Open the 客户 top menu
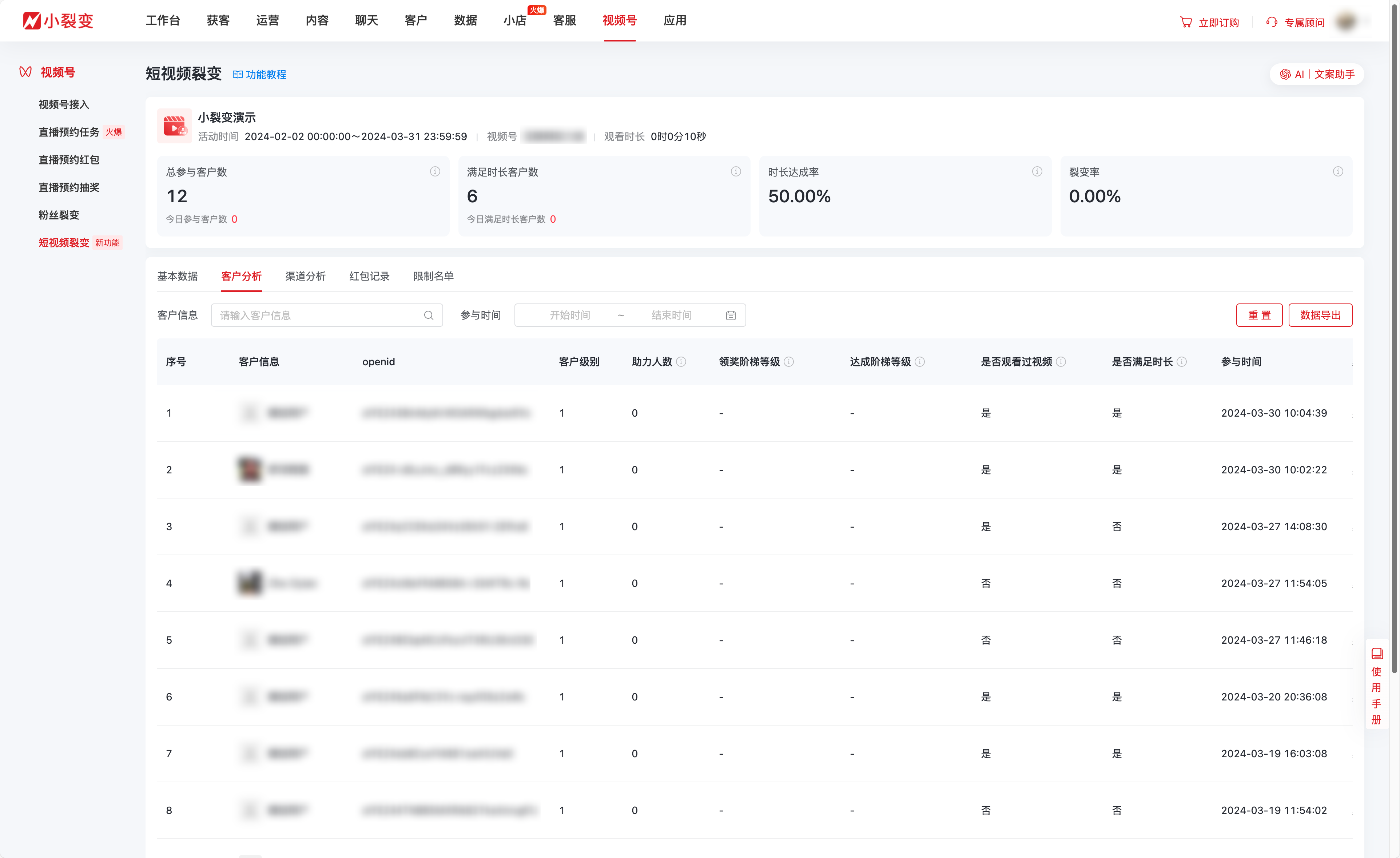Image resolution: width=1400 pixels, height=858 pixels. coord(416,20)
